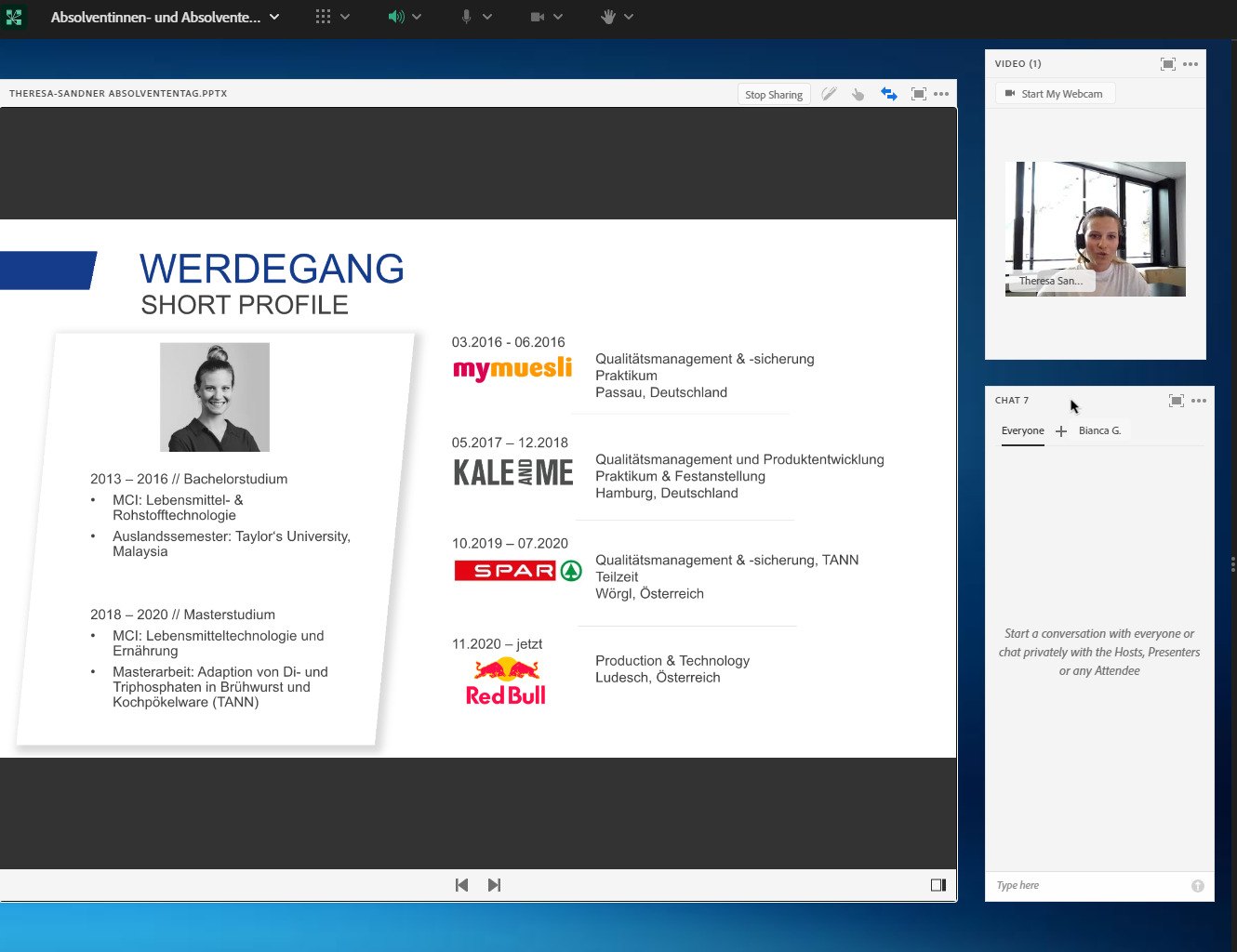Select Theresa San... video thumbnail
Image resolution: width=1237 pixels, height=952 pixels.
tap(1095, 229)
